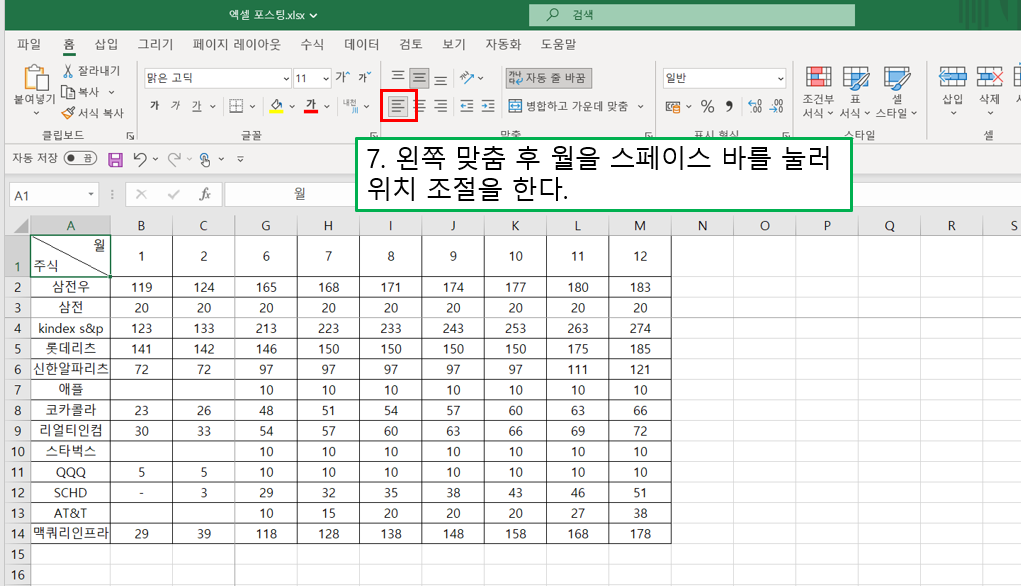Open Format as Table (표 서식)
The height and width of the screenshot is (586, 1021).
click(x=855, y=92)
